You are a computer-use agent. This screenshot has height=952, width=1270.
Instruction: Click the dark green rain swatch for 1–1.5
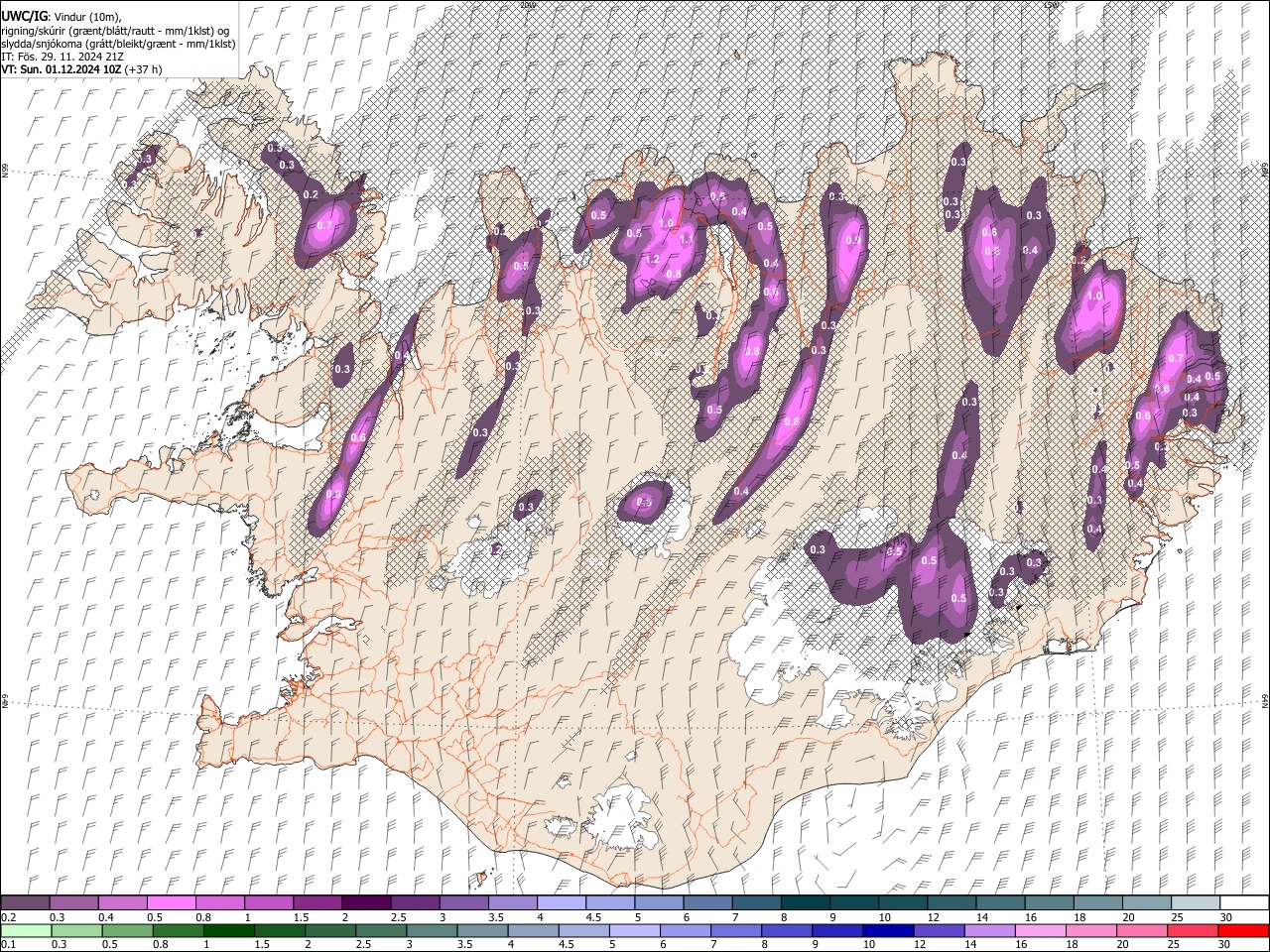(x=228, y=930)
